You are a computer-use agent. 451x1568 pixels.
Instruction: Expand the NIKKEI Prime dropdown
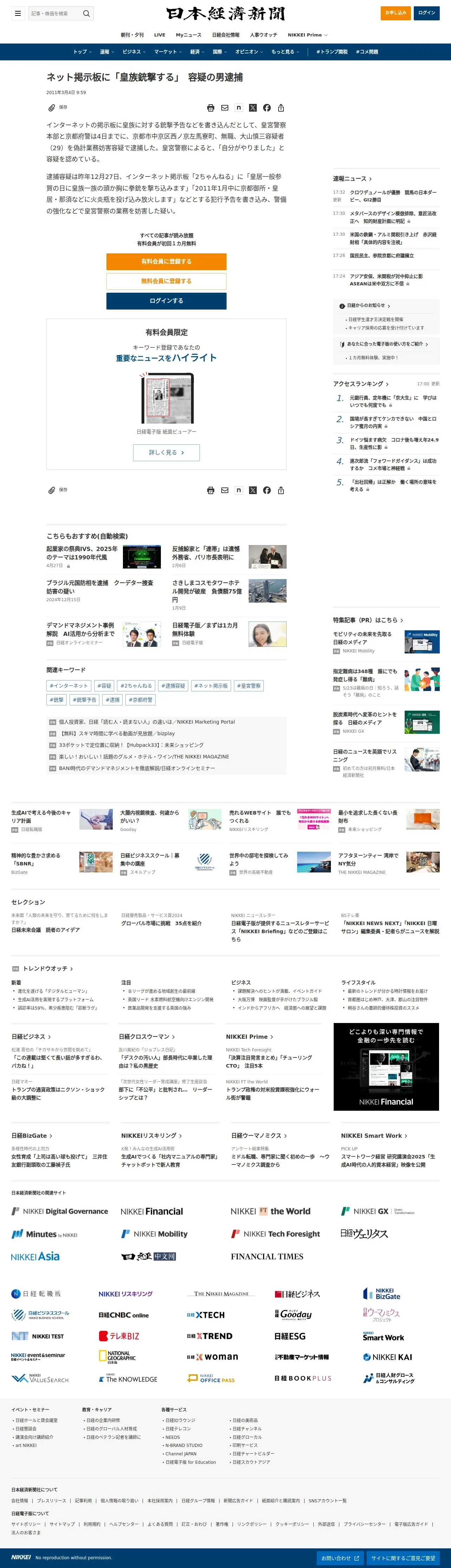(x=308, y=35)
